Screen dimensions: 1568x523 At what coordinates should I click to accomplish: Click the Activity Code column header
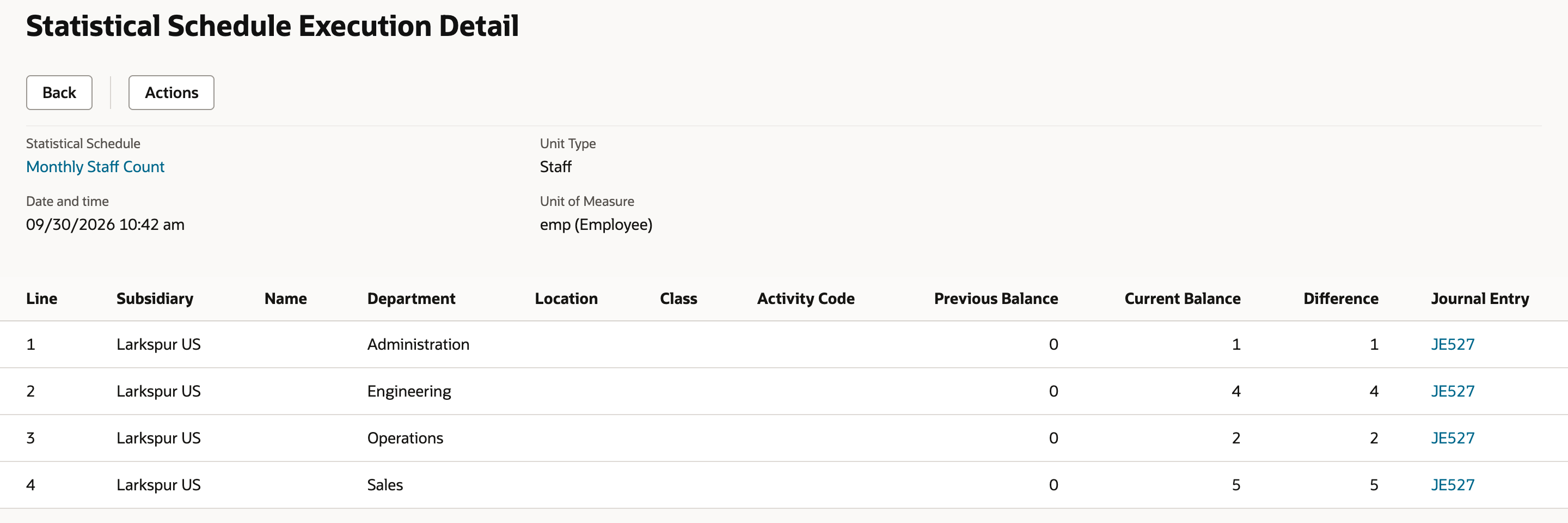[805, 299]
